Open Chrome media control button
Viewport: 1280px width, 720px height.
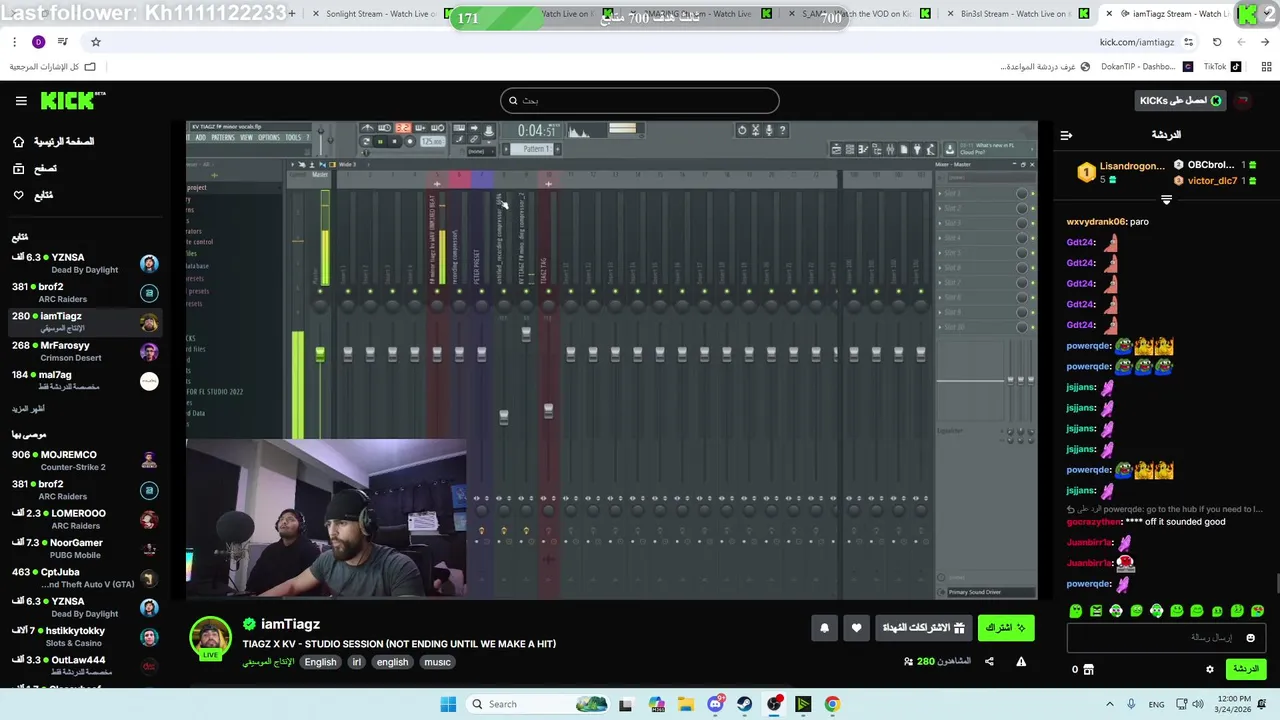pyautogui.click(x=63, y=42)
